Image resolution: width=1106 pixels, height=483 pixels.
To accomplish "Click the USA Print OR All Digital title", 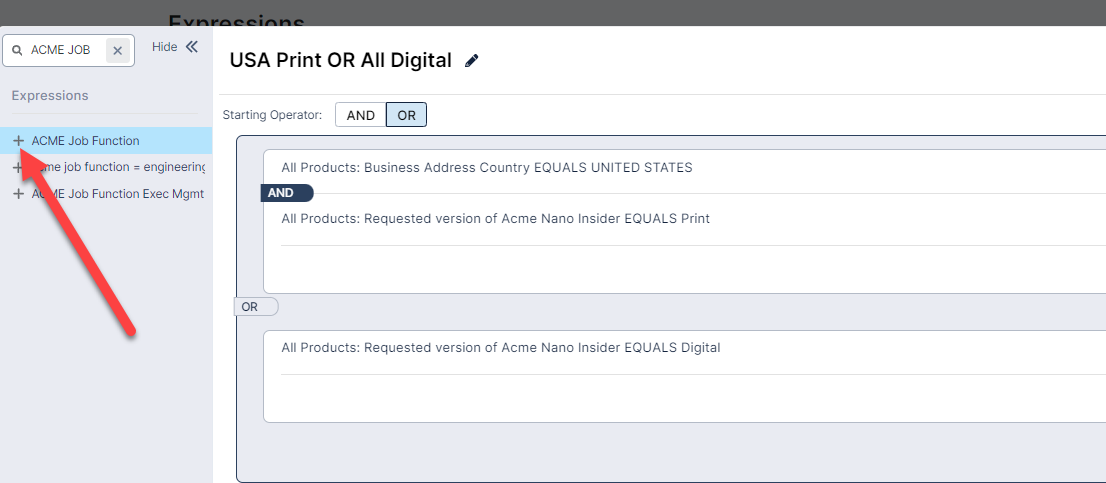I will (340, 60).
